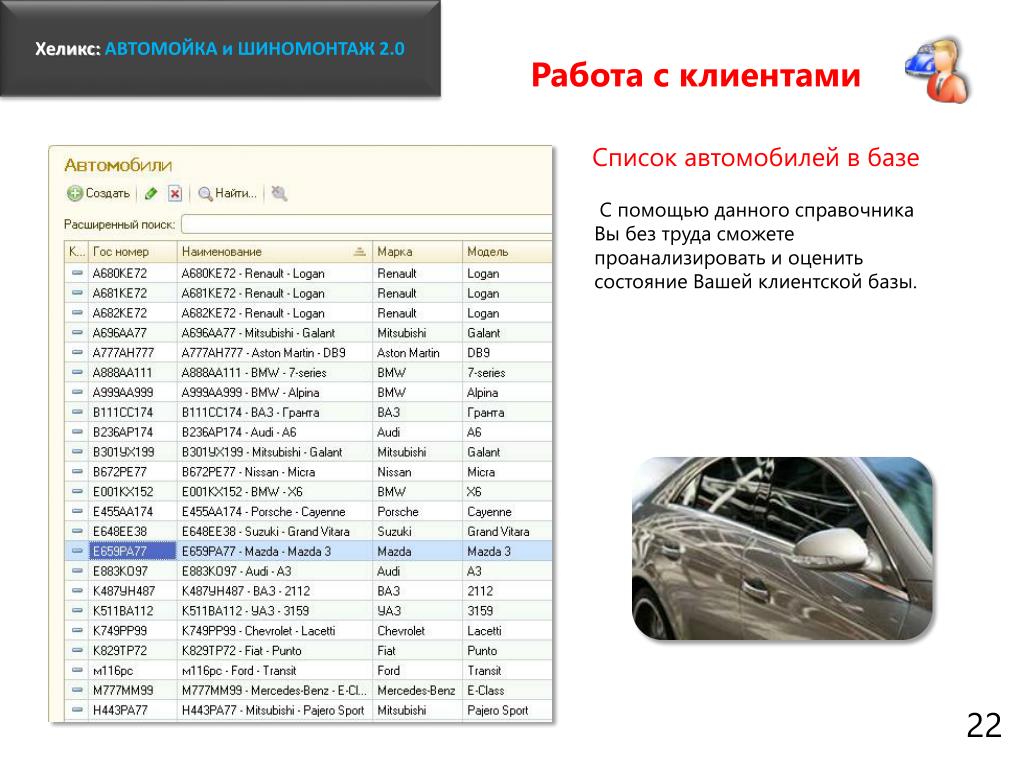Select row icon for K829TP72
1024x768 pixels.
(77, 650)
